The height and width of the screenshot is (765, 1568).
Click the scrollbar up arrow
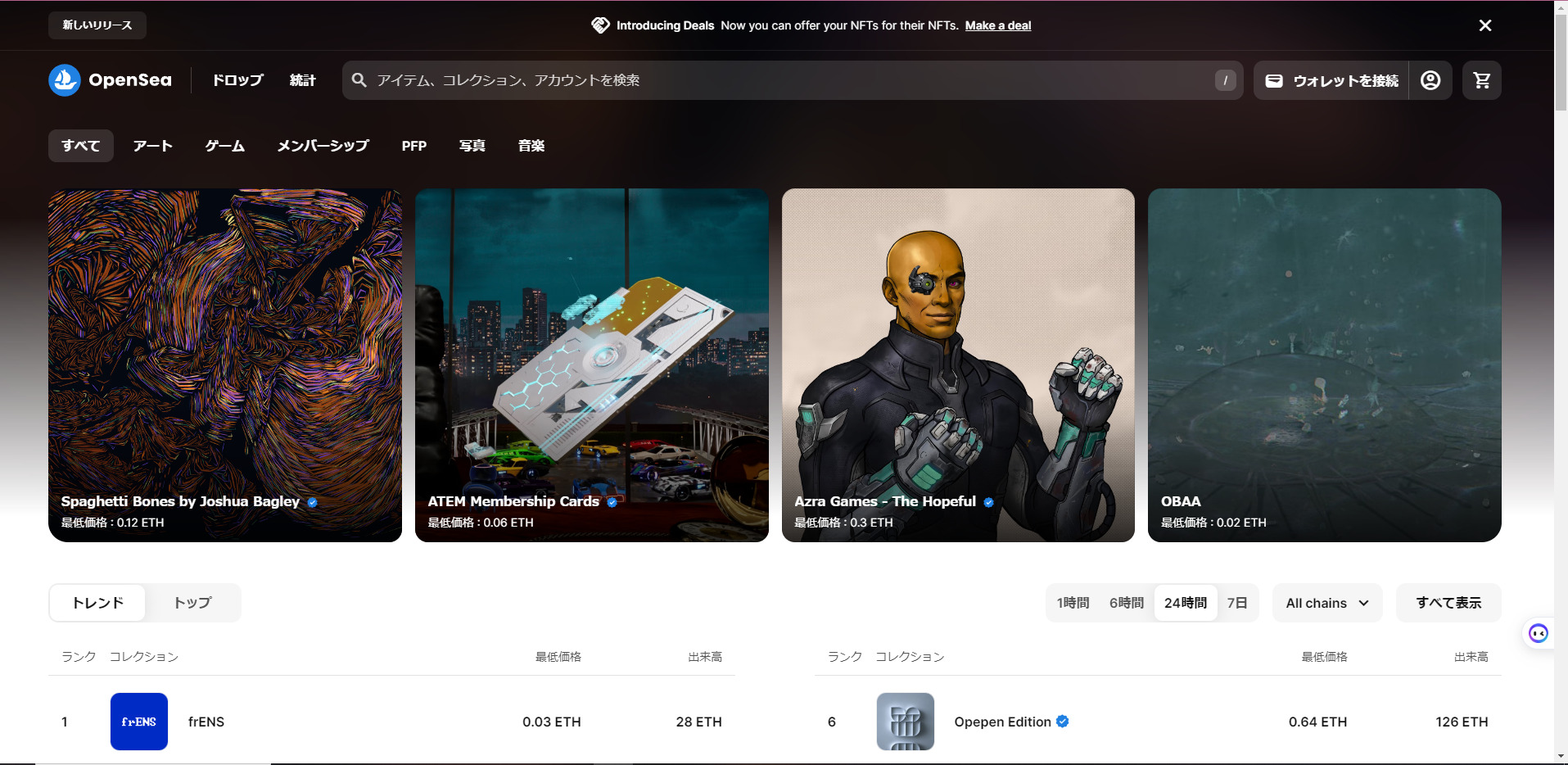[1561, 7]
